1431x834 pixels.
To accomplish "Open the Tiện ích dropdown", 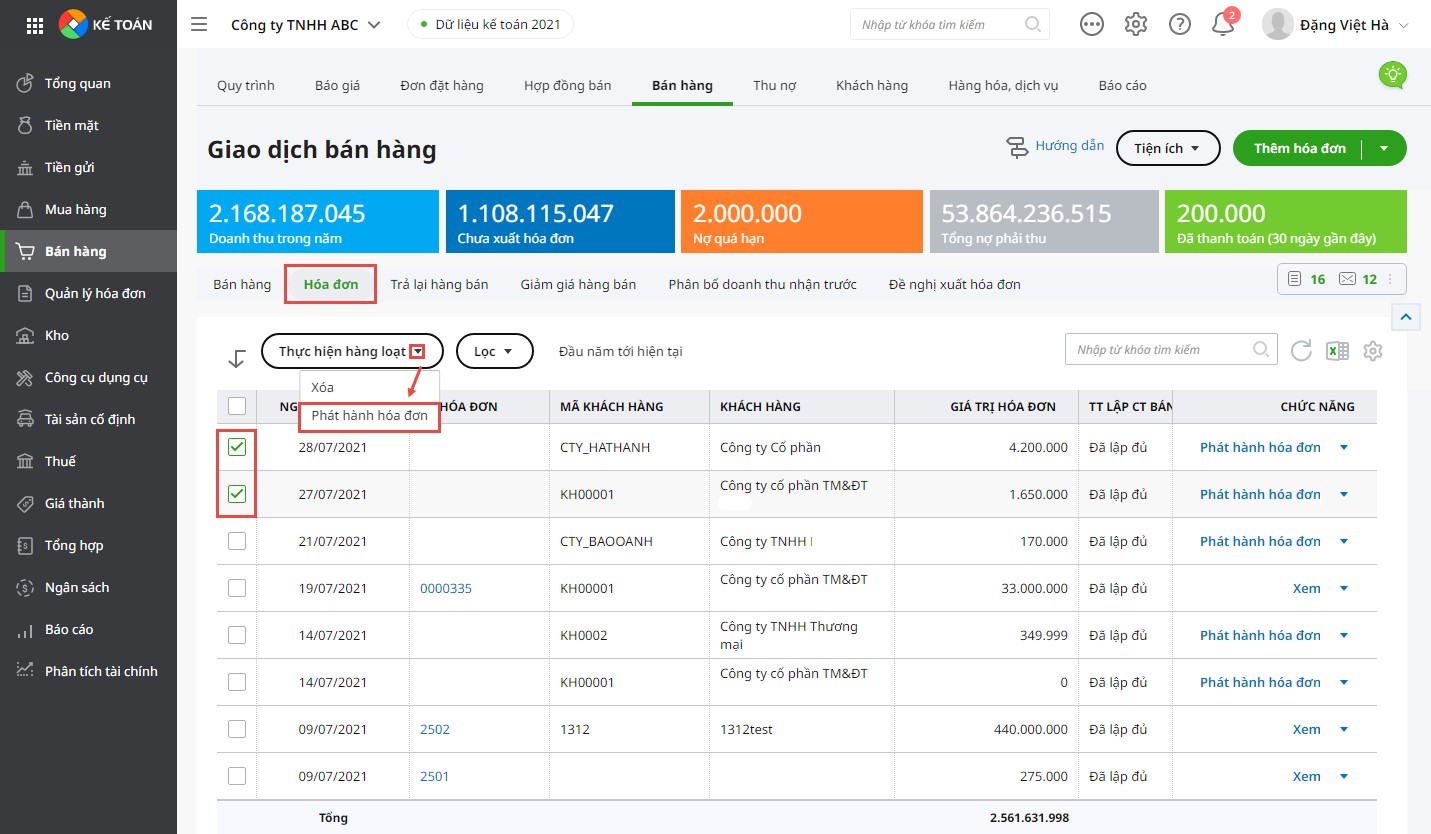I will coord(1168,148).
